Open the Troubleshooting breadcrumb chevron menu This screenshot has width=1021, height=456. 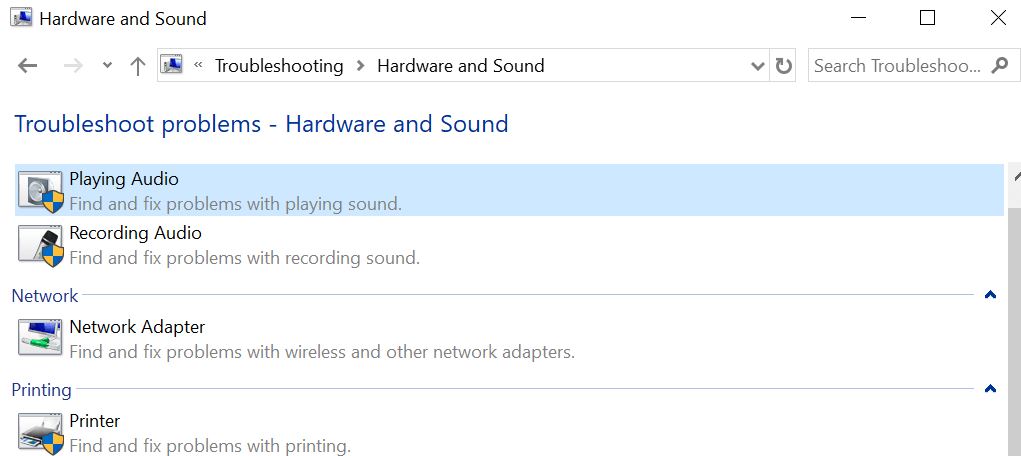[x=360, y=66]
